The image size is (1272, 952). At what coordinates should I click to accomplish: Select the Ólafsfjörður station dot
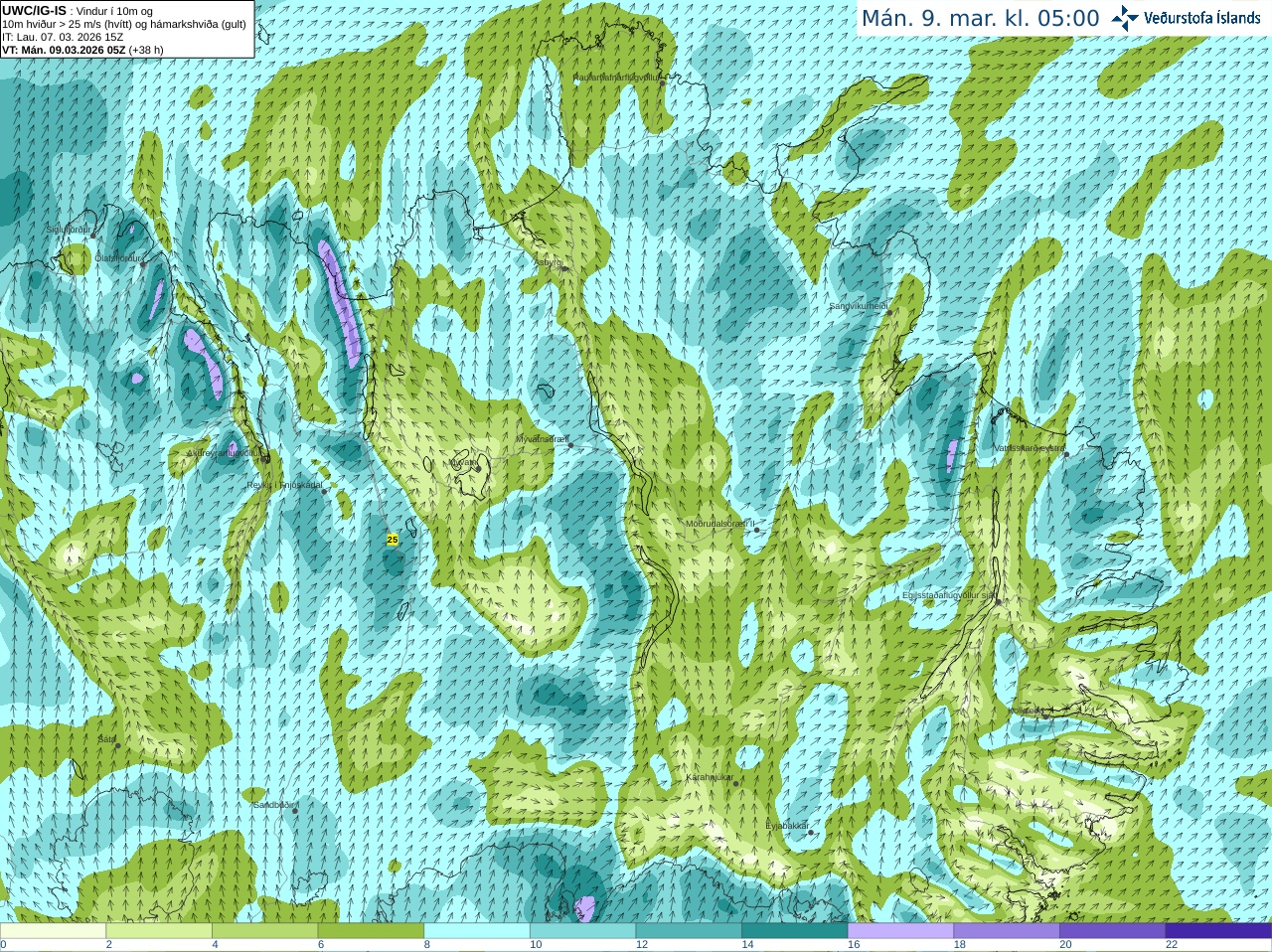pyautogui.click(x=143, y=264)
